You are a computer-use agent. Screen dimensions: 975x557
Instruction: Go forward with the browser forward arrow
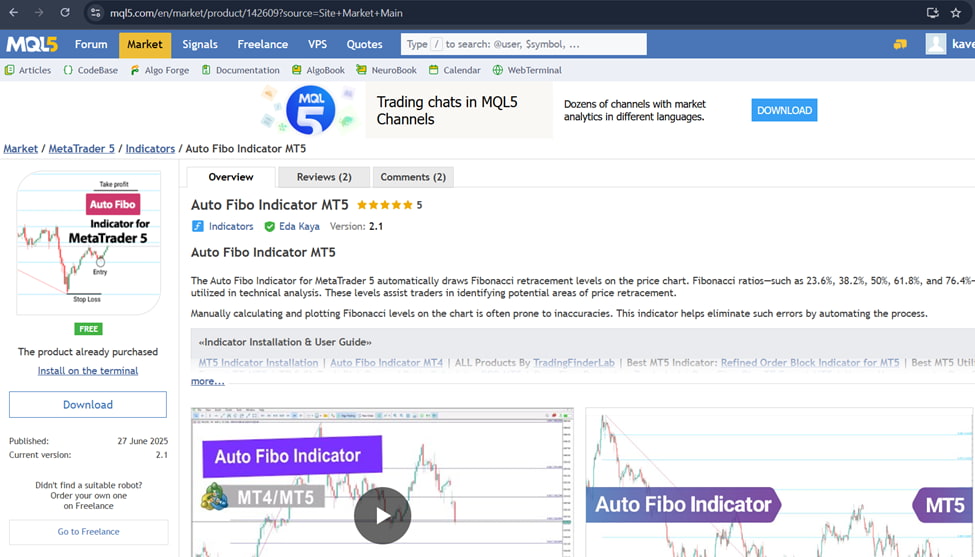(39, 12)
